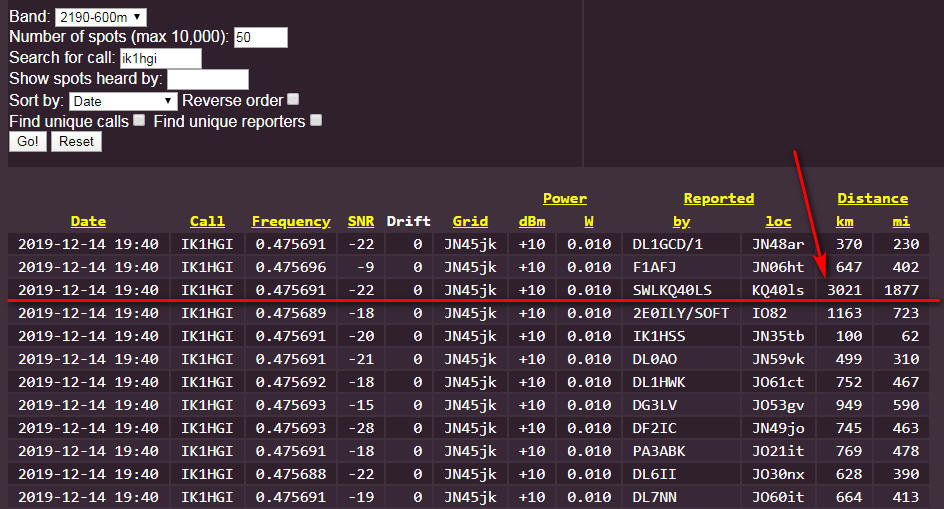This screenshot has height=509, width=944.
Task: Select reporter DL7NN cell
Action: (x=681, y=497)
